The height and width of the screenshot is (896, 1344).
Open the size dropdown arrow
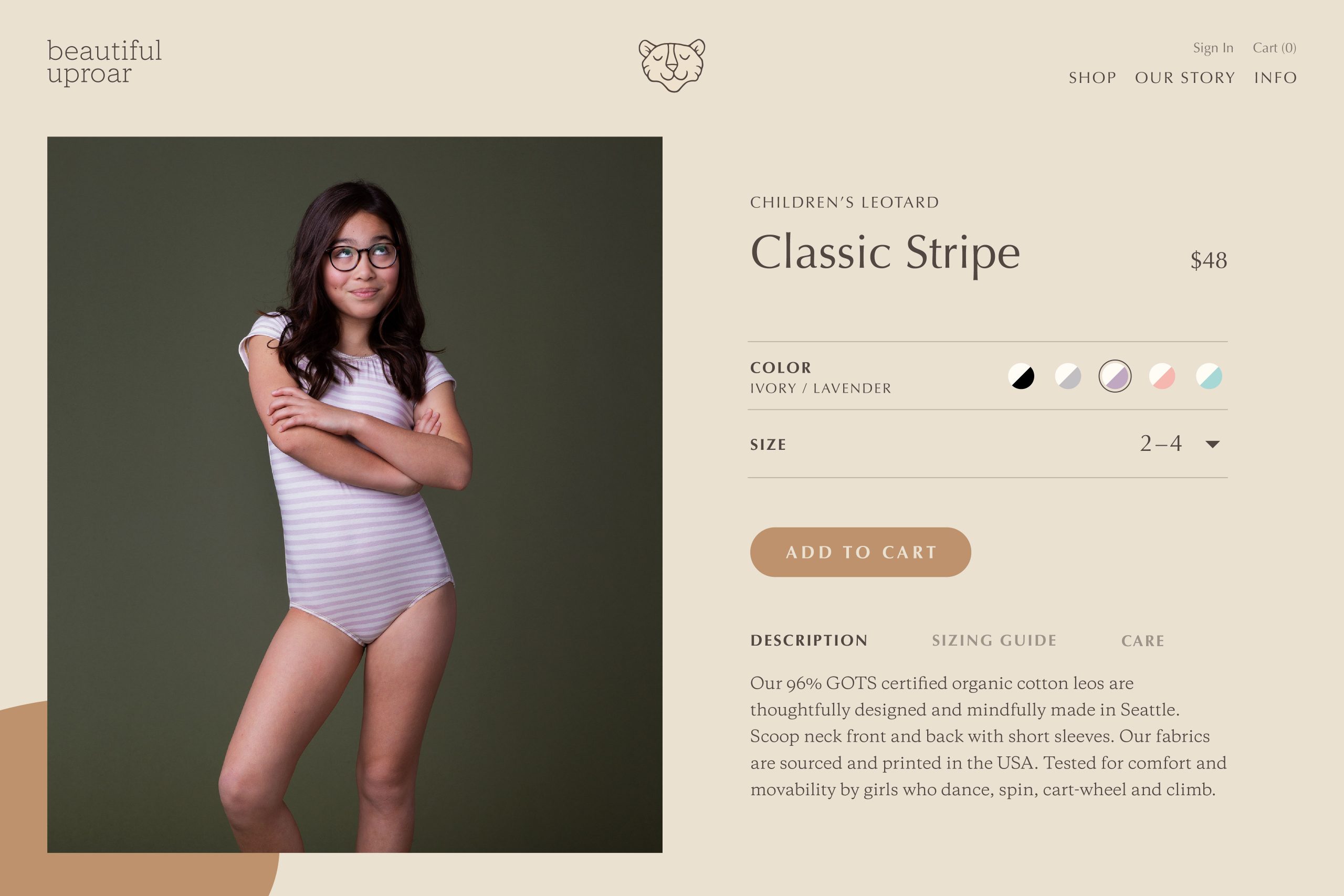tap(1213, 444)
